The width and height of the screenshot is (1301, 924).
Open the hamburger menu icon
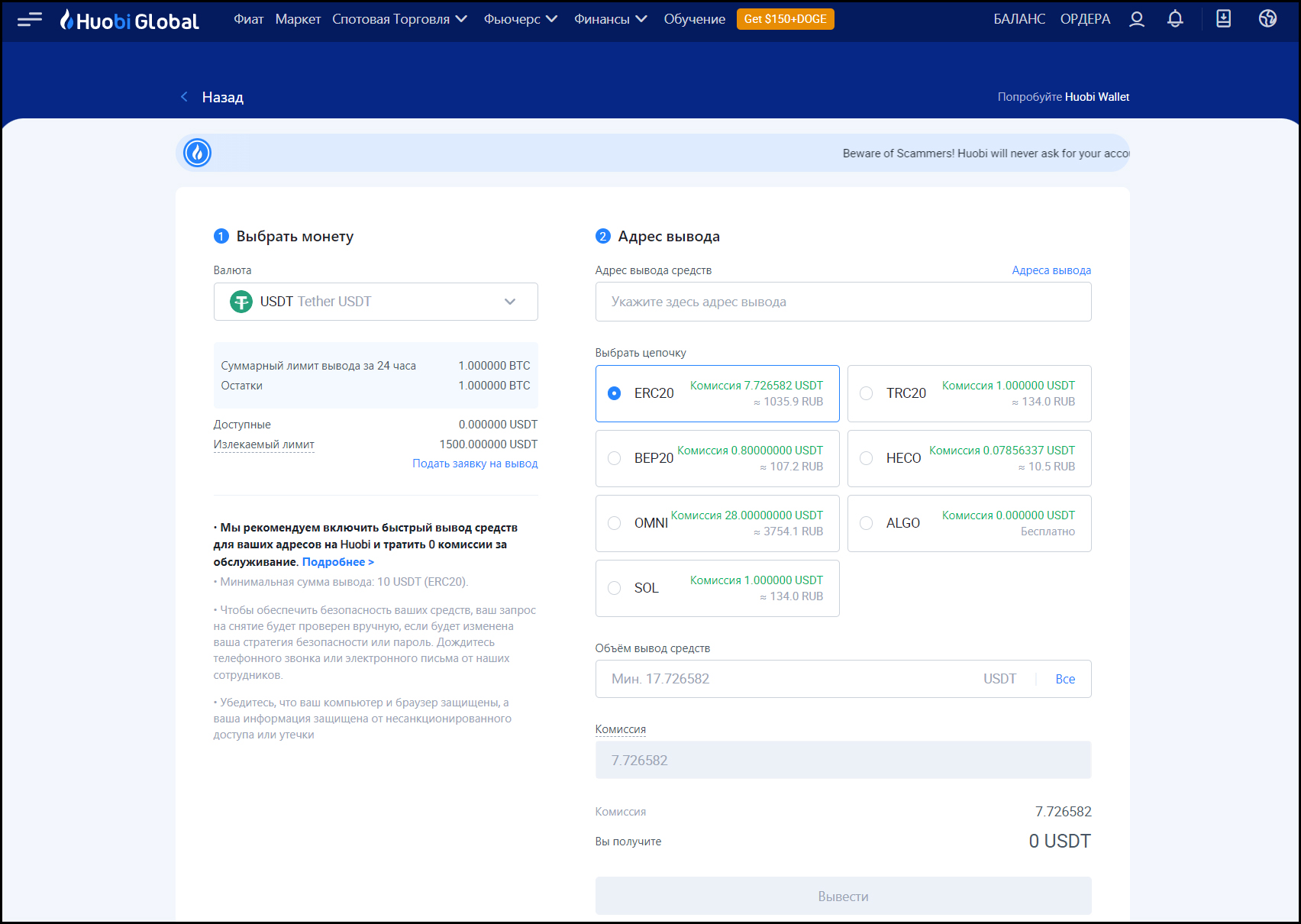coord(29,19)
